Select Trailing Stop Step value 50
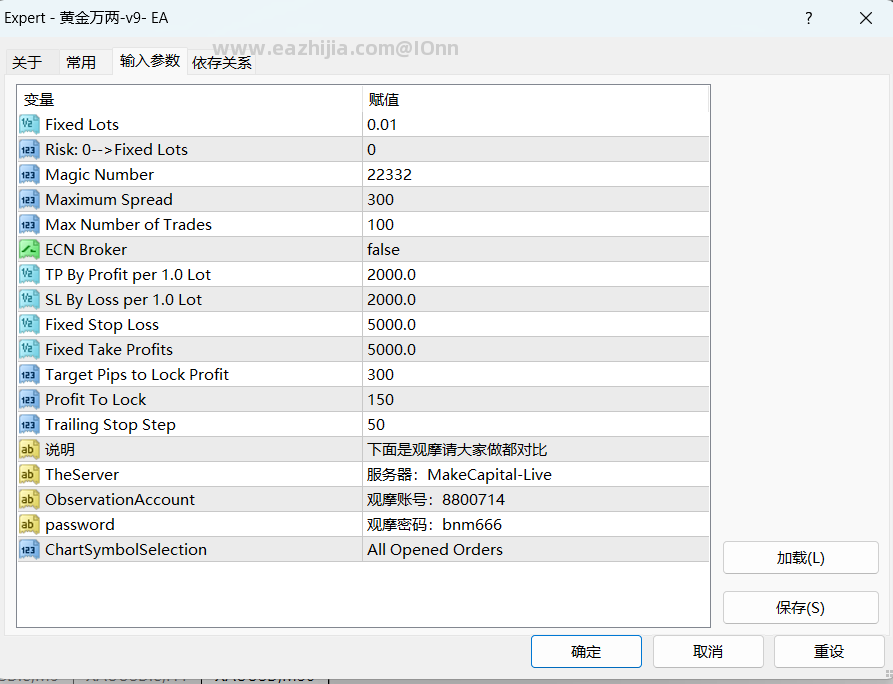The width and height of the screenshot is (893, 684). (x=535, y=425)
